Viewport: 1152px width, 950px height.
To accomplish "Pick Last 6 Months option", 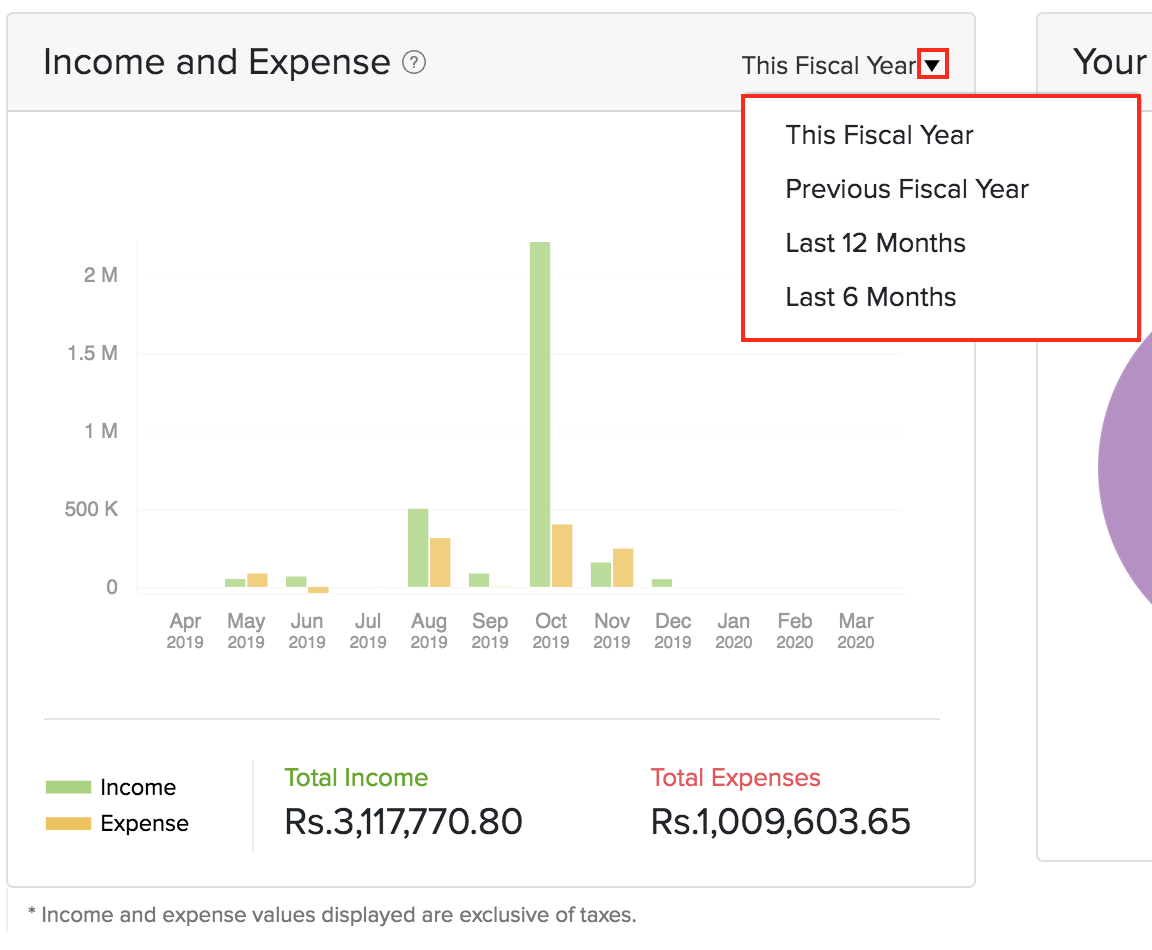I will click(x=870, y=297).
